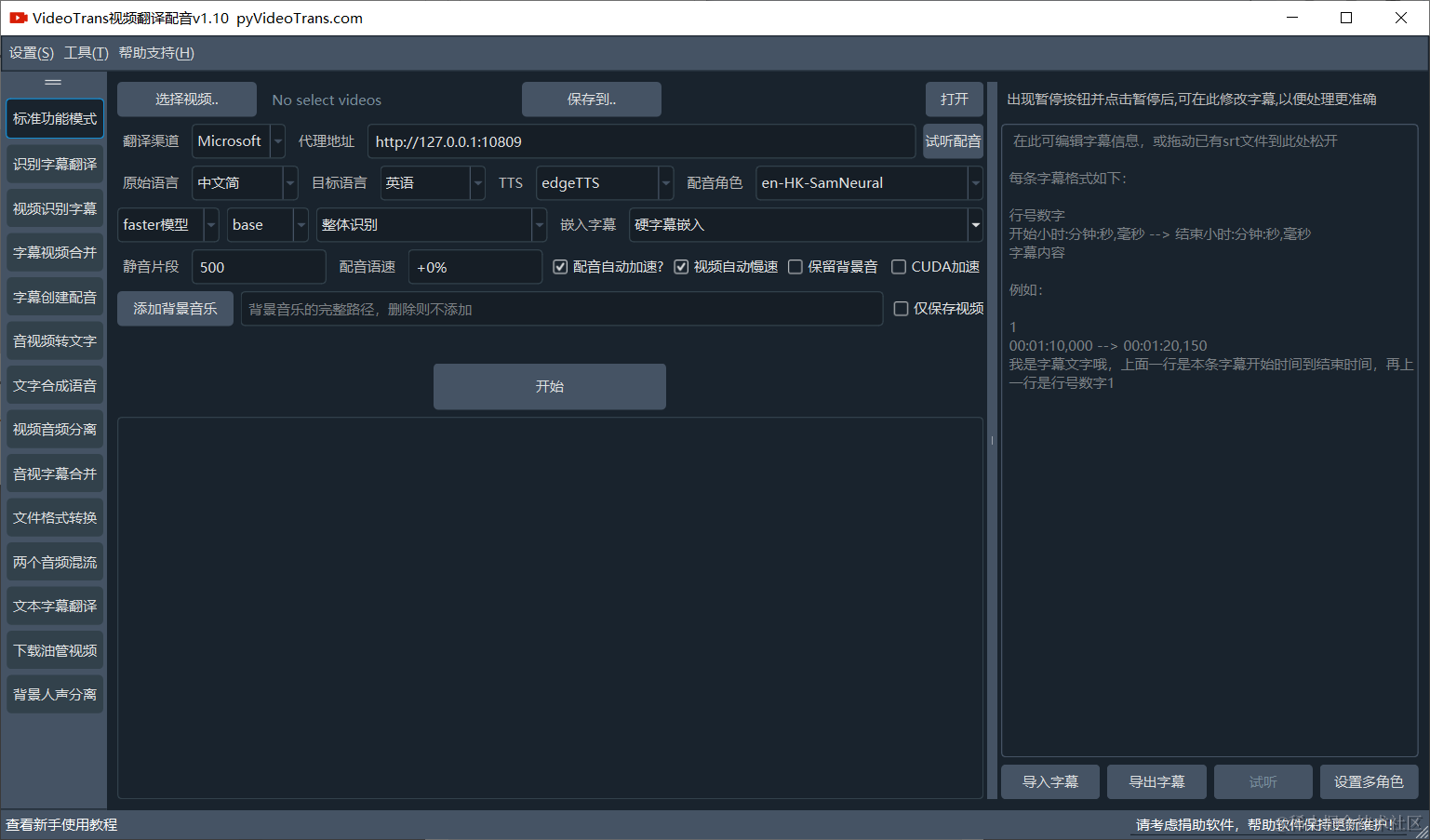Open the 音视字幕合并 sidebar tool
This screenshot has width=1430, height=840.
click(55, 473)
